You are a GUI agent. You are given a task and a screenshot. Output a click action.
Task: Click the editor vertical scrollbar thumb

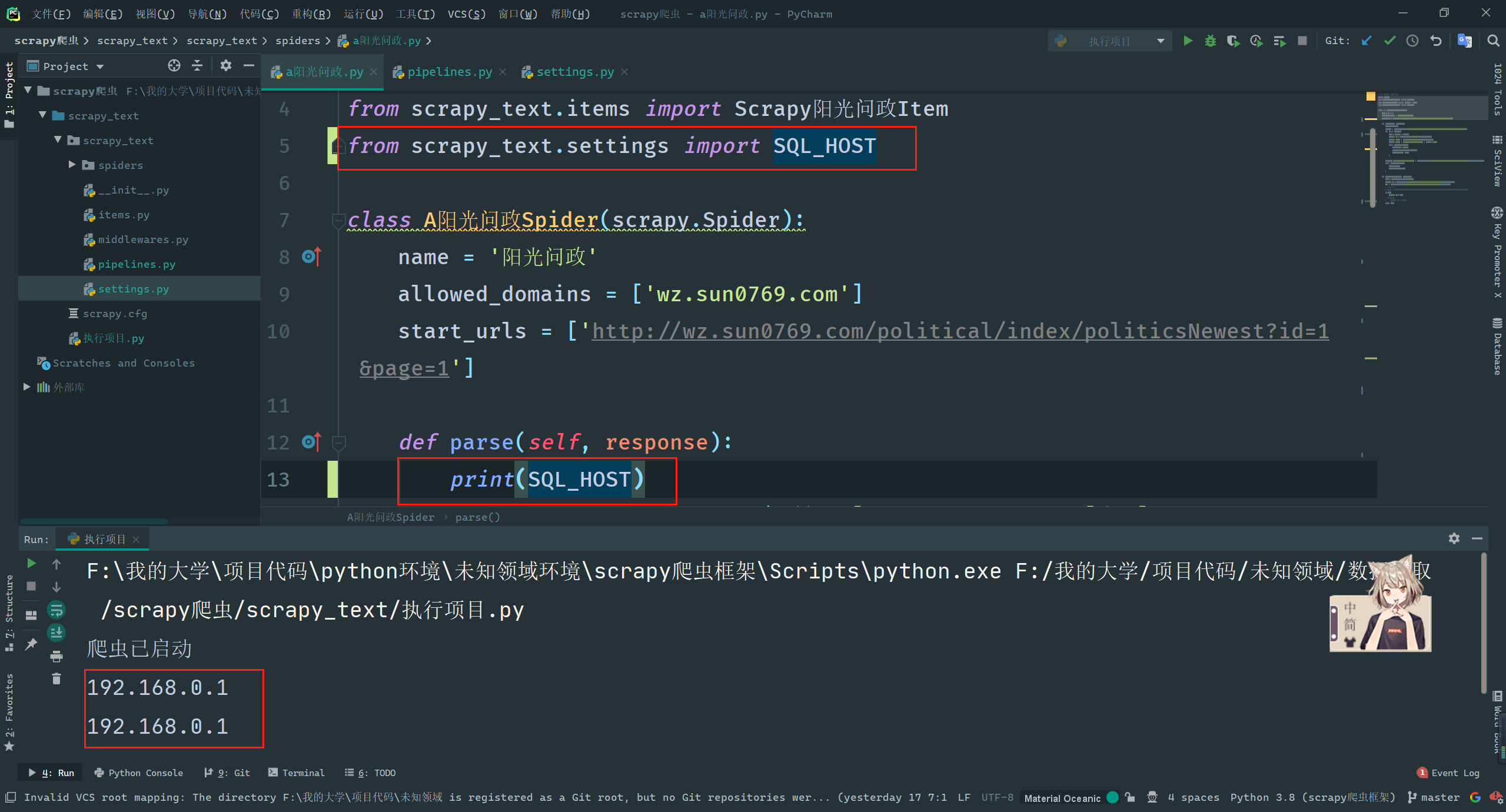coord(1372,168)
